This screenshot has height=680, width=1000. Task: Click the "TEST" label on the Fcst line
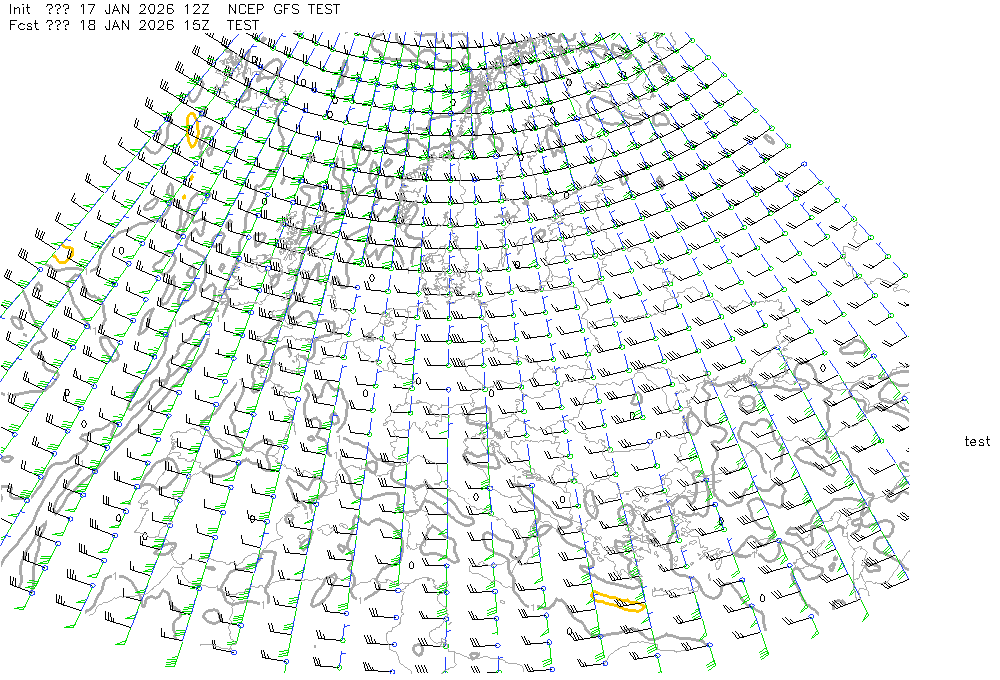point(244,25)
